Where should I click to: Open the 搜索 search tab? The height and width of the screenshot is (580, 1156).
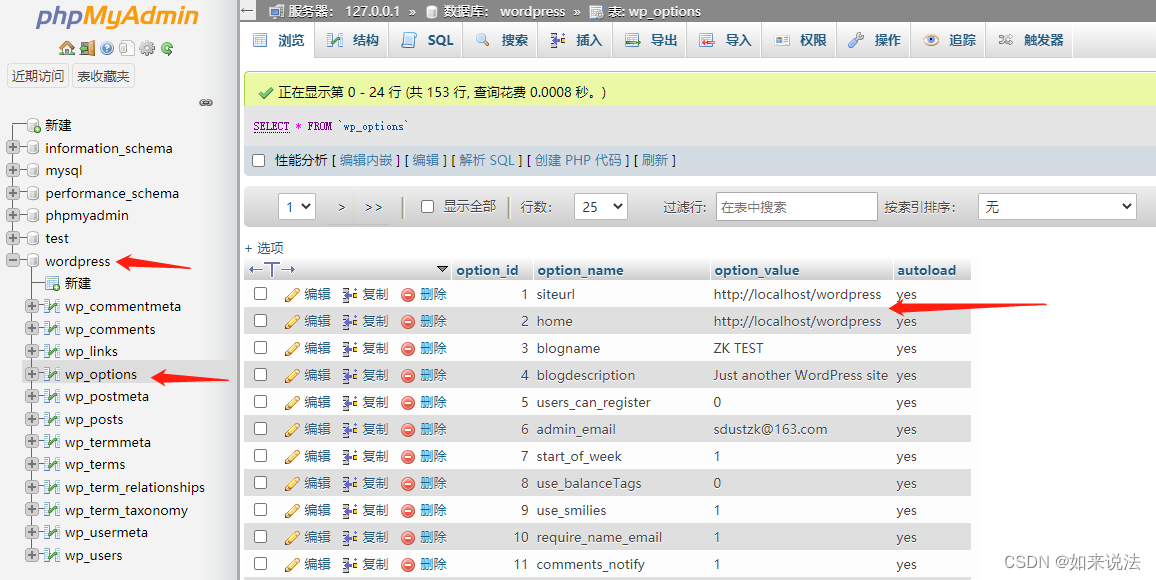[x=502, y=41]
